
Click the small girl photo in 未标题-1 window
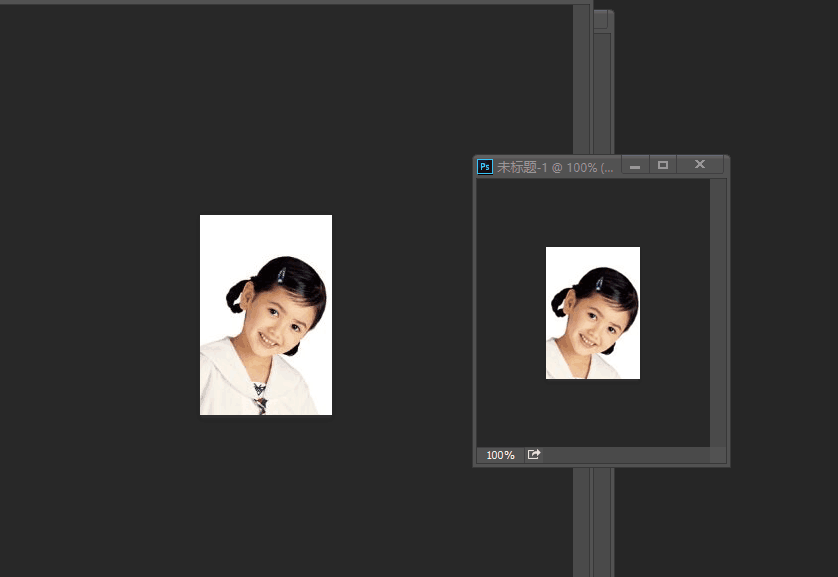tap(593, 313)
